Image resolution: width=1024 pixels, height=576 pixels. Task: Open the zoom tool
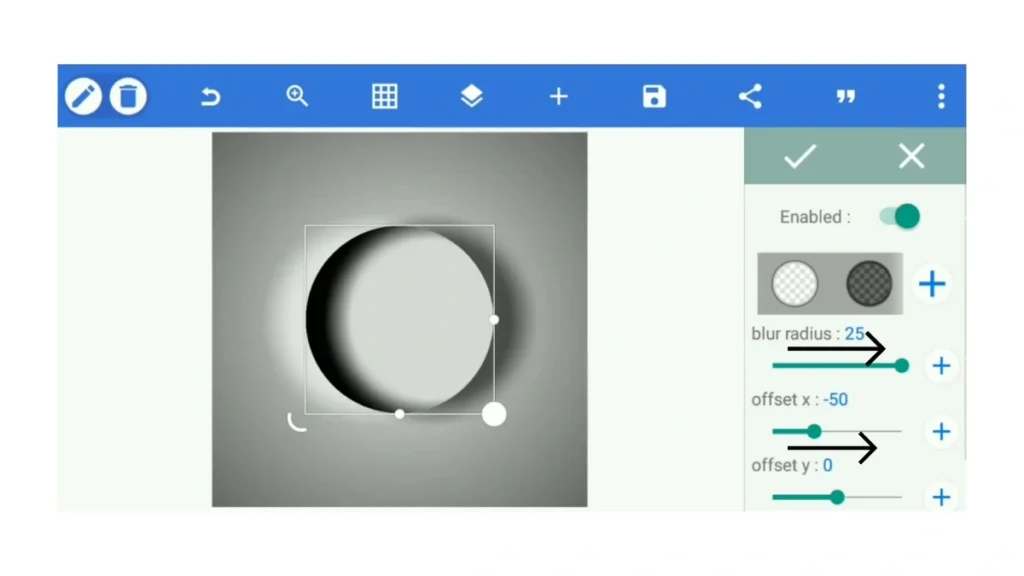coord(297,96)
